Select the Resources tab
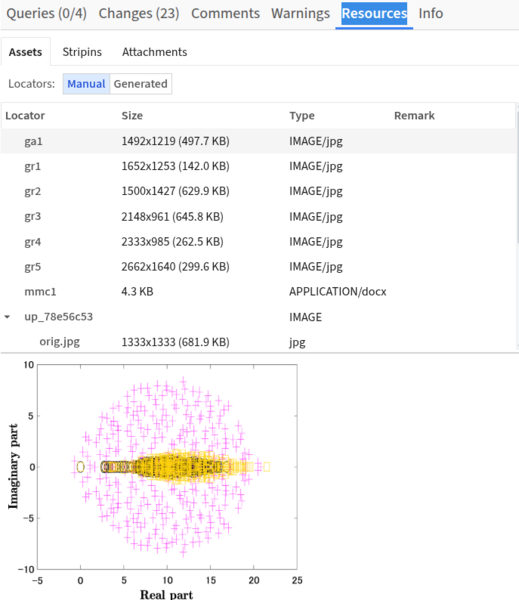This screenshot has height=600, width=519. (374, 13)
